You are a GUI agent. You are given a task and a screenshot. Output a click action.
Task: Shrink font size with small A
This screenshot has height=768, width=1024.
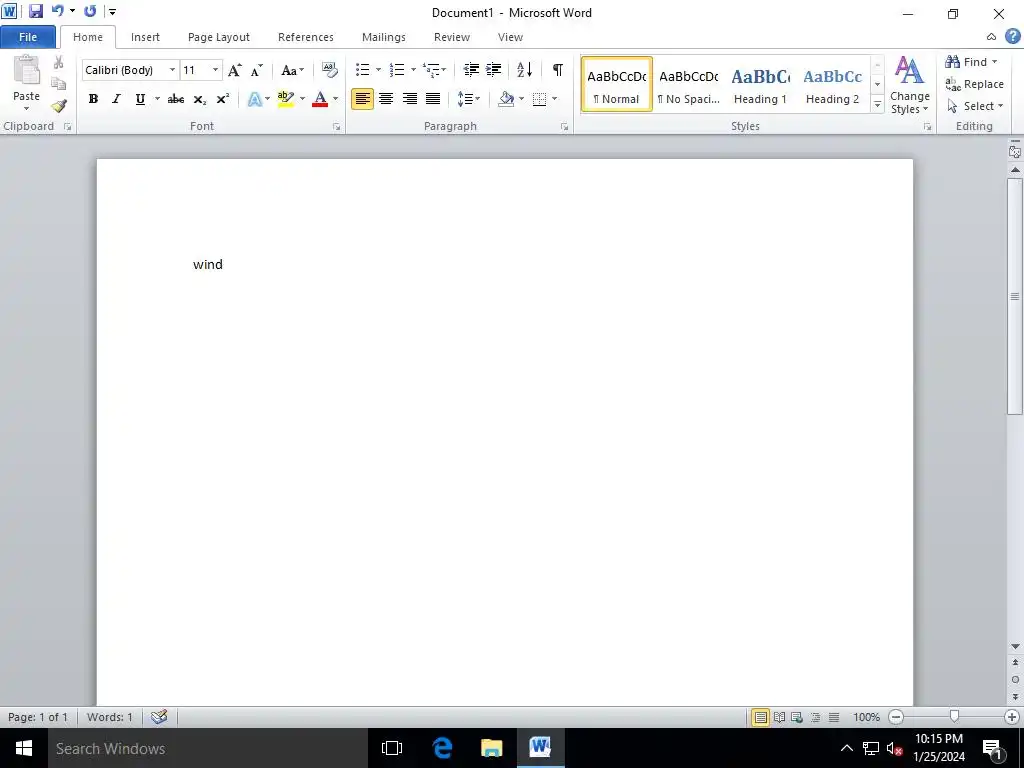(x=257, y=70)
